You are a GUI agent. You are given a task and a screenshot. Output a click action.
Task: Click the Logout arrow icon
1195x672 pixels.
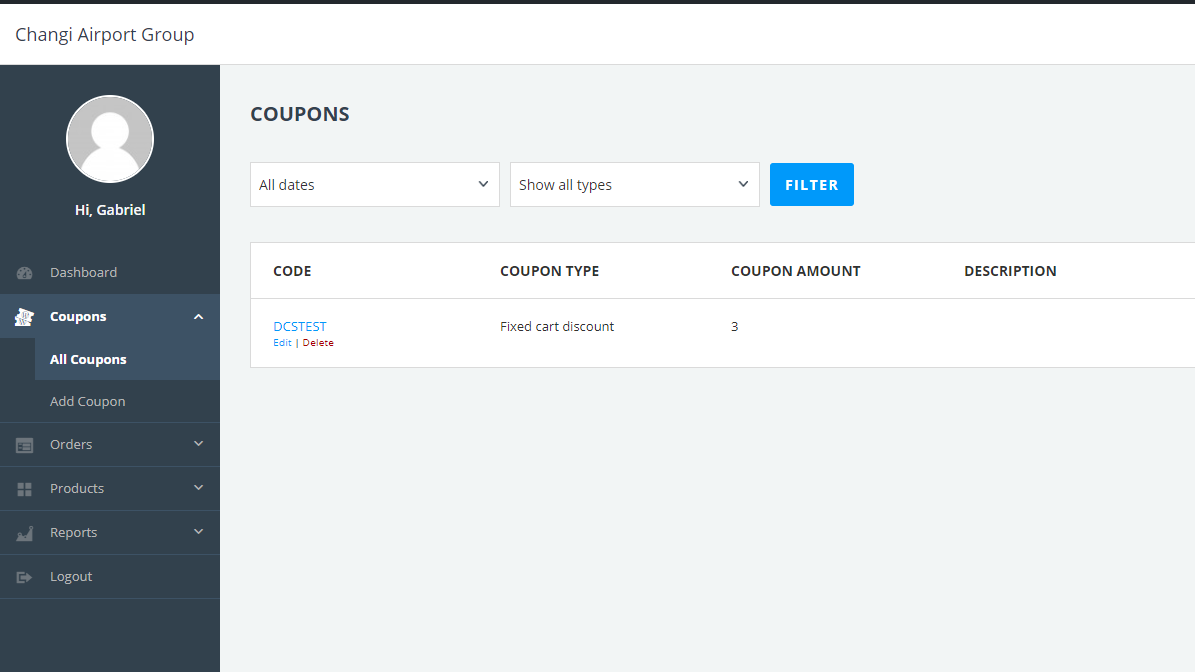pos(24,578)
